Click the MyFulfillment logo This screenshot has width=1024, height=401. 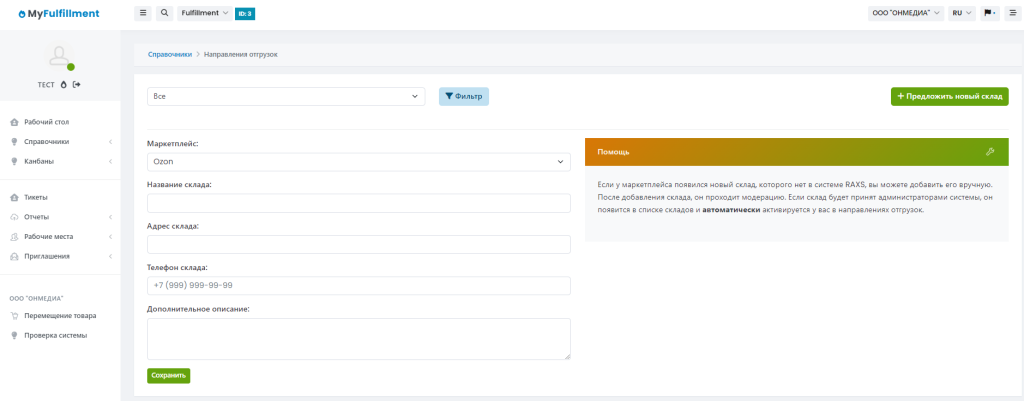[x=59, y=13]
